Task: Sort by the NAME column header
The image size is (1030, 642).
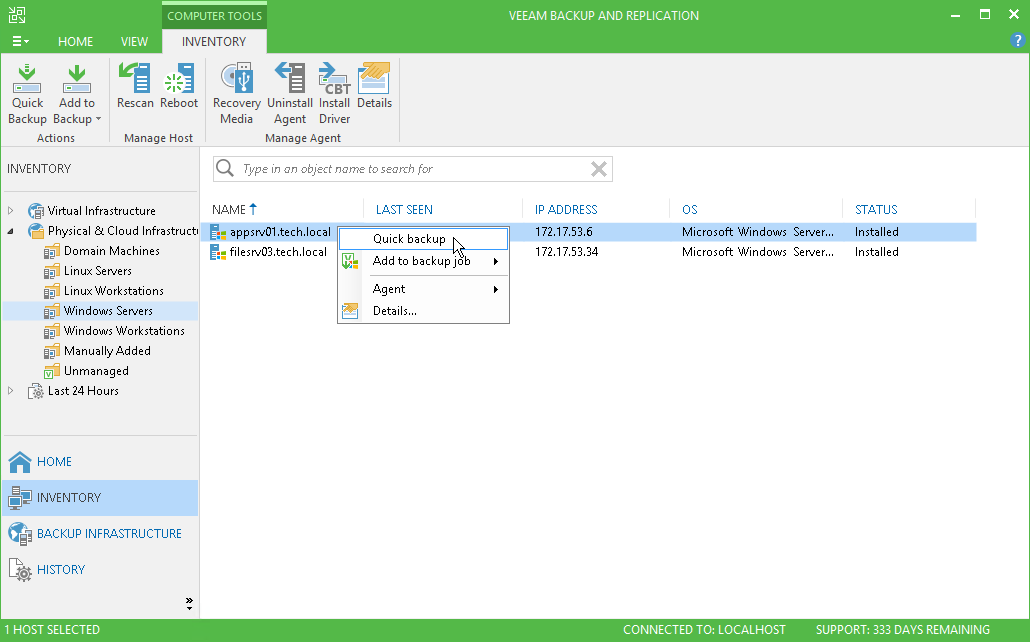Action: click(229, 210)
